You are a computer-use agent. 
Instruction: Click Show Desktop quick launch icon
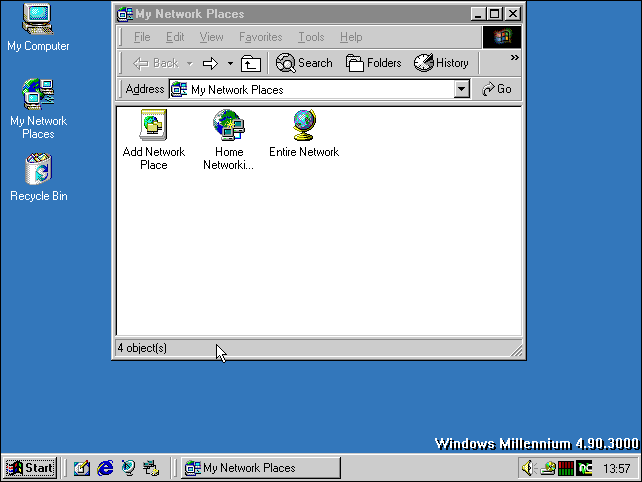click(81, 468)
